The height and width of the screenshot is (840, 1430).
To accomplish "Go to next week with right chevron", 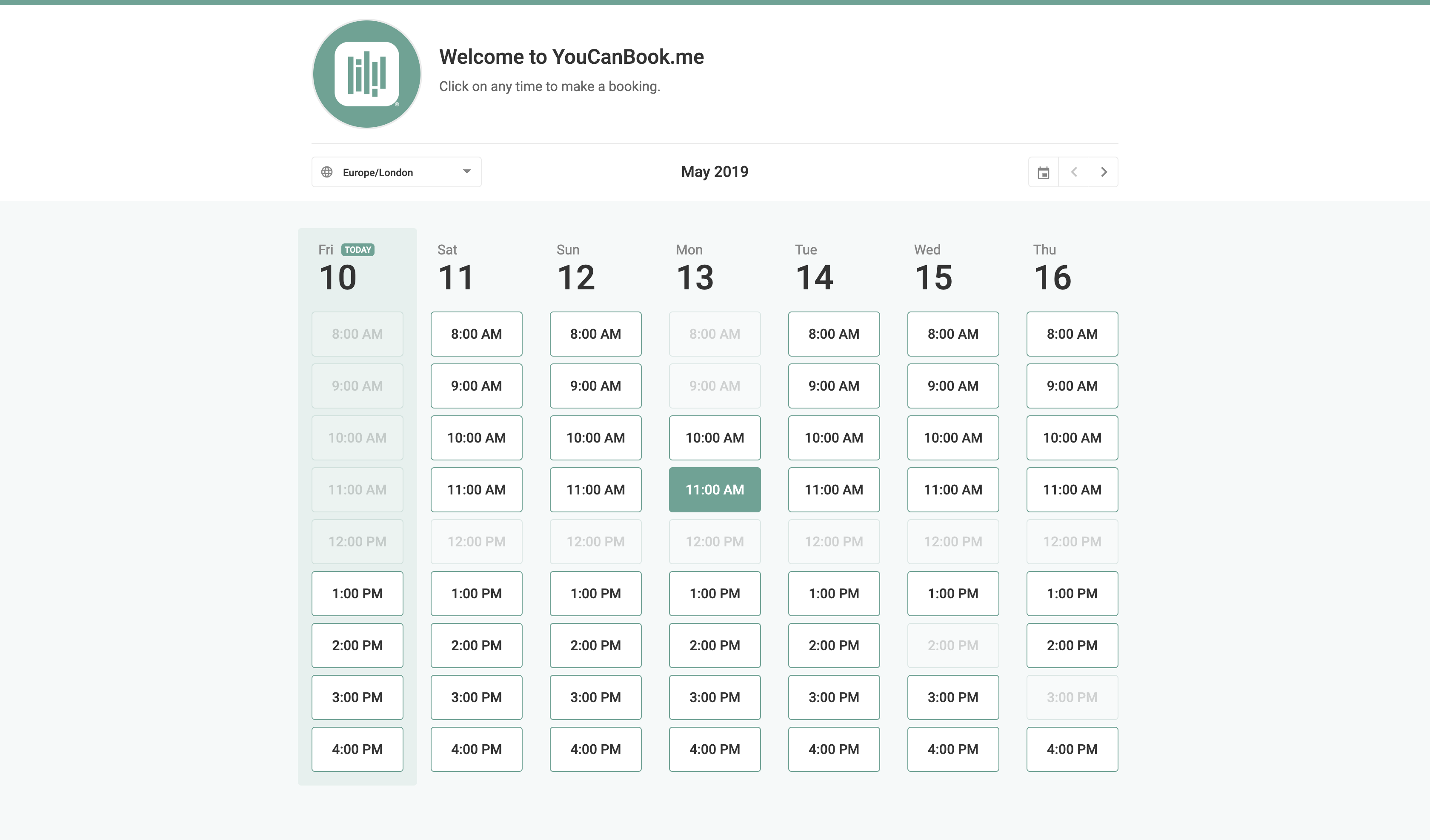I will [x=1104, y=172].
